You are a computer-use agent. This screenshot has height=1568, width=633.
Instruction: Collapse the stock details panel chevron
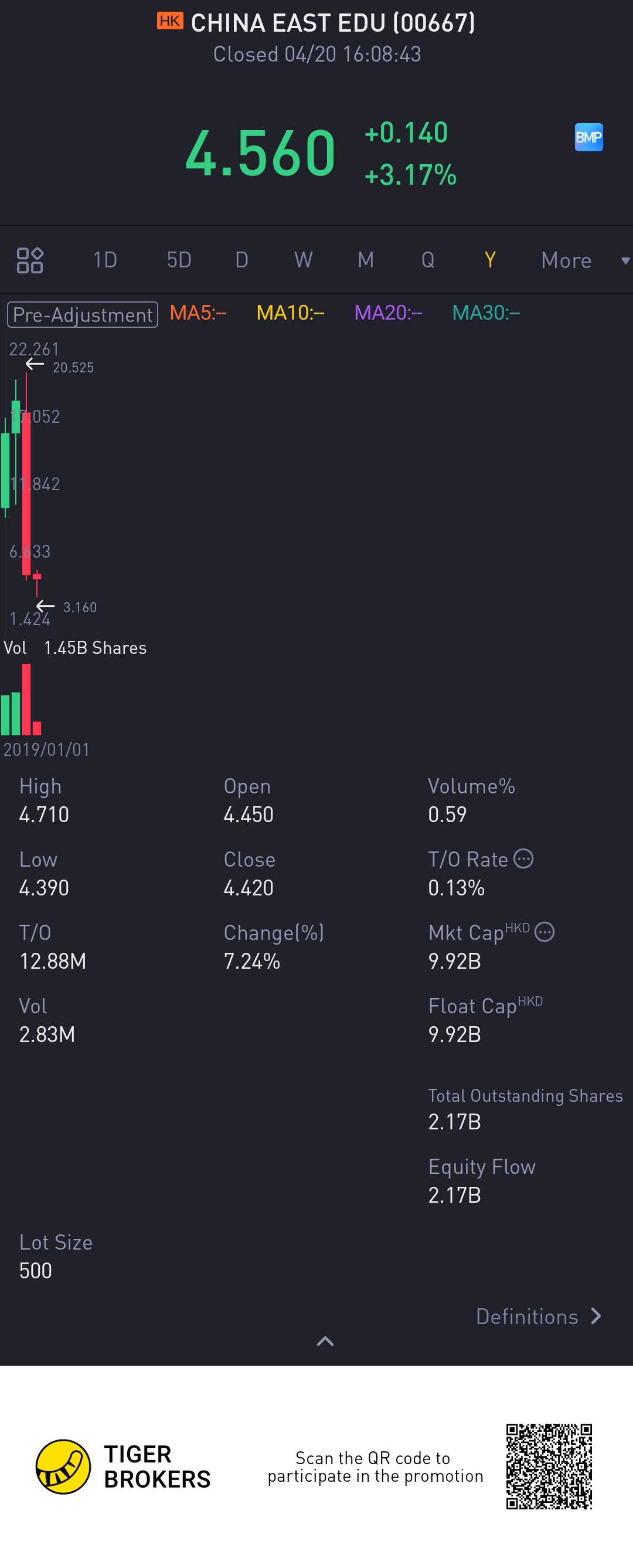(x=325, y=1341)
